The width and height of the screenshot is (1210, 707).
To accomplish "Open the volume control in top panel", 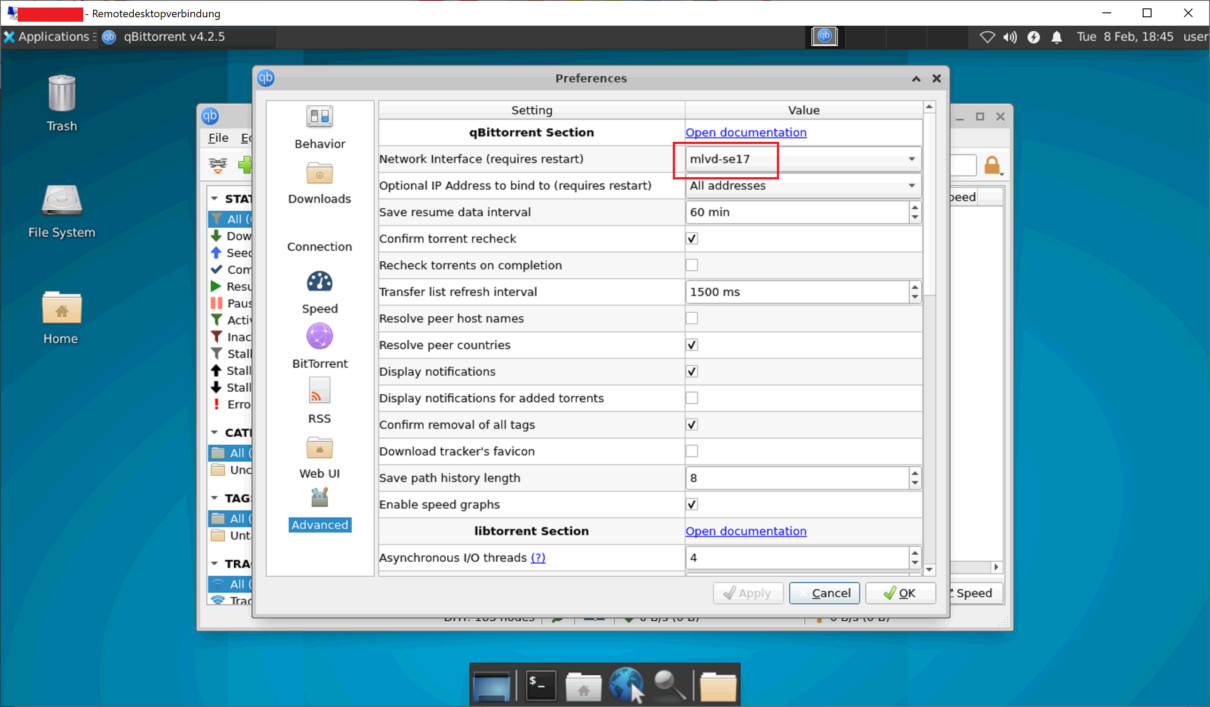I will click(1010, 37).
